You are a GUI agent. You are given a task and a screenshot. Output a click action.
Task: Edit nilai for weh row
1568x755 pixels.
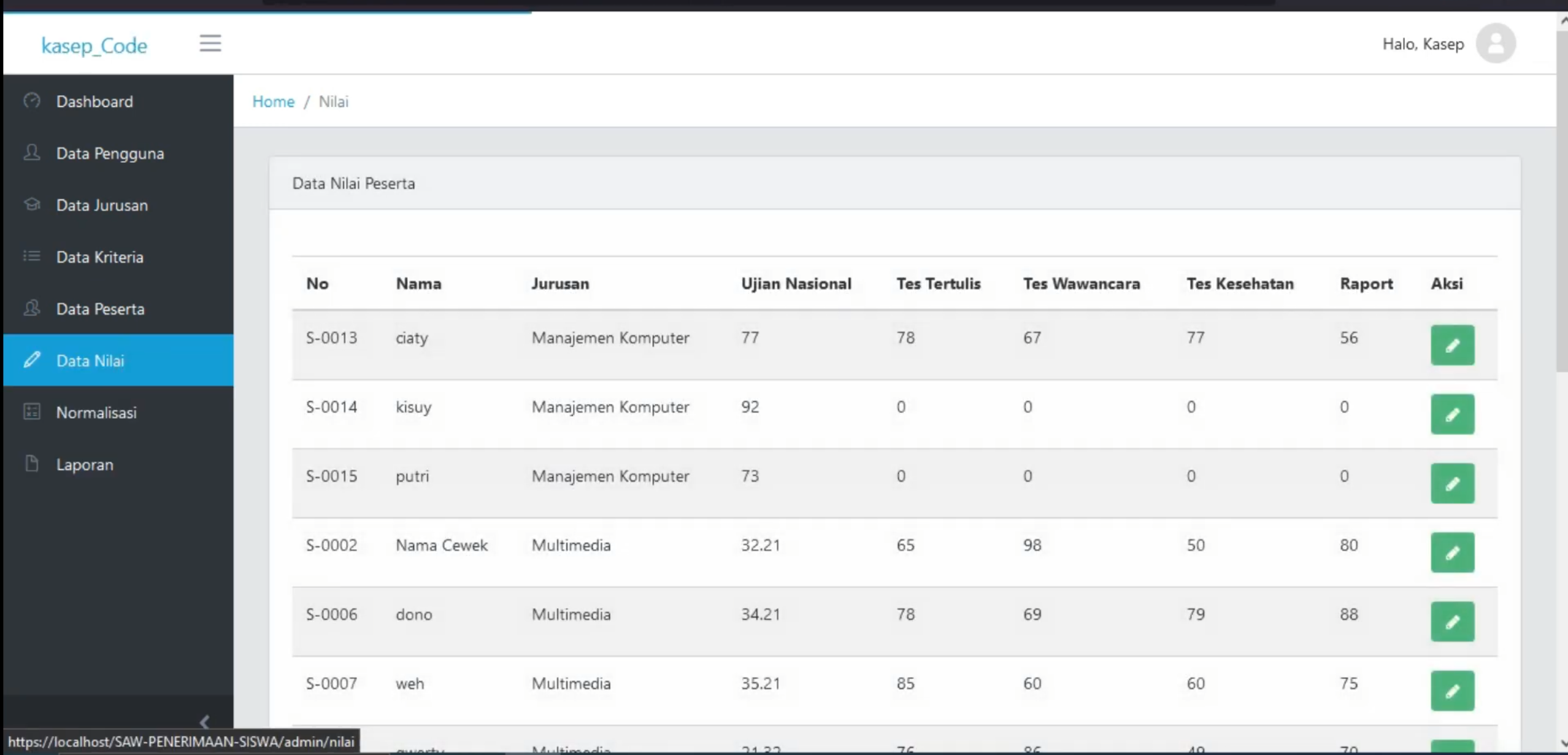pyautogui.click(x=1452, y=691)
